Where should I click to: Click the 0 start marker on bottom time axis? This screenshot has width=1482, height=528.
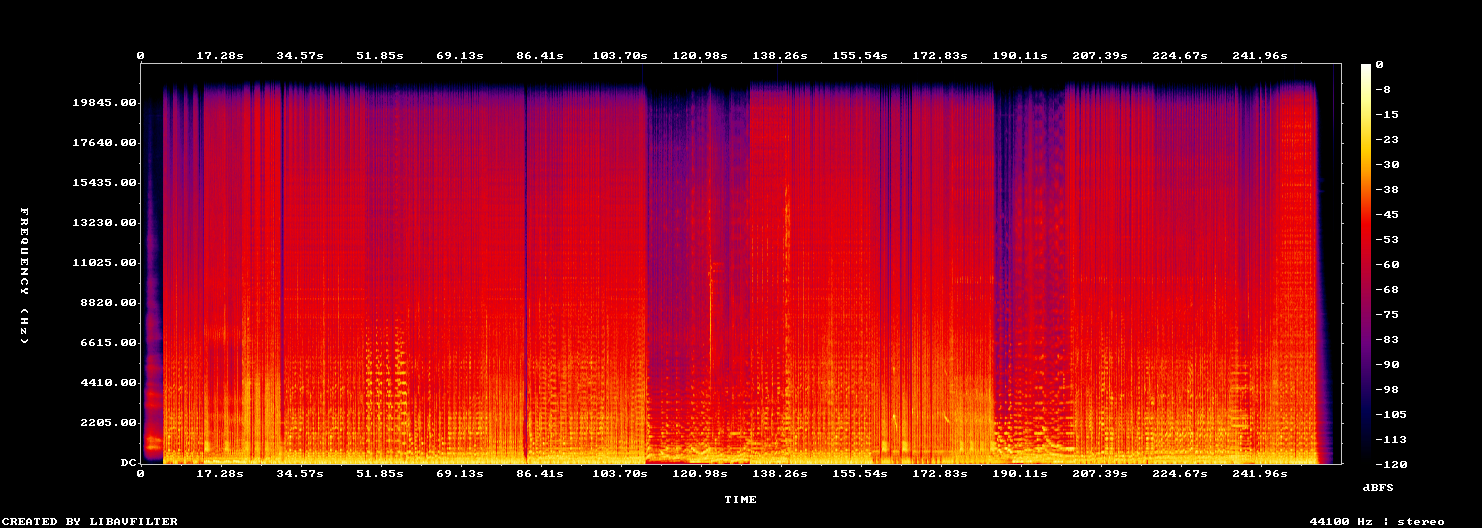click(141, 473)
